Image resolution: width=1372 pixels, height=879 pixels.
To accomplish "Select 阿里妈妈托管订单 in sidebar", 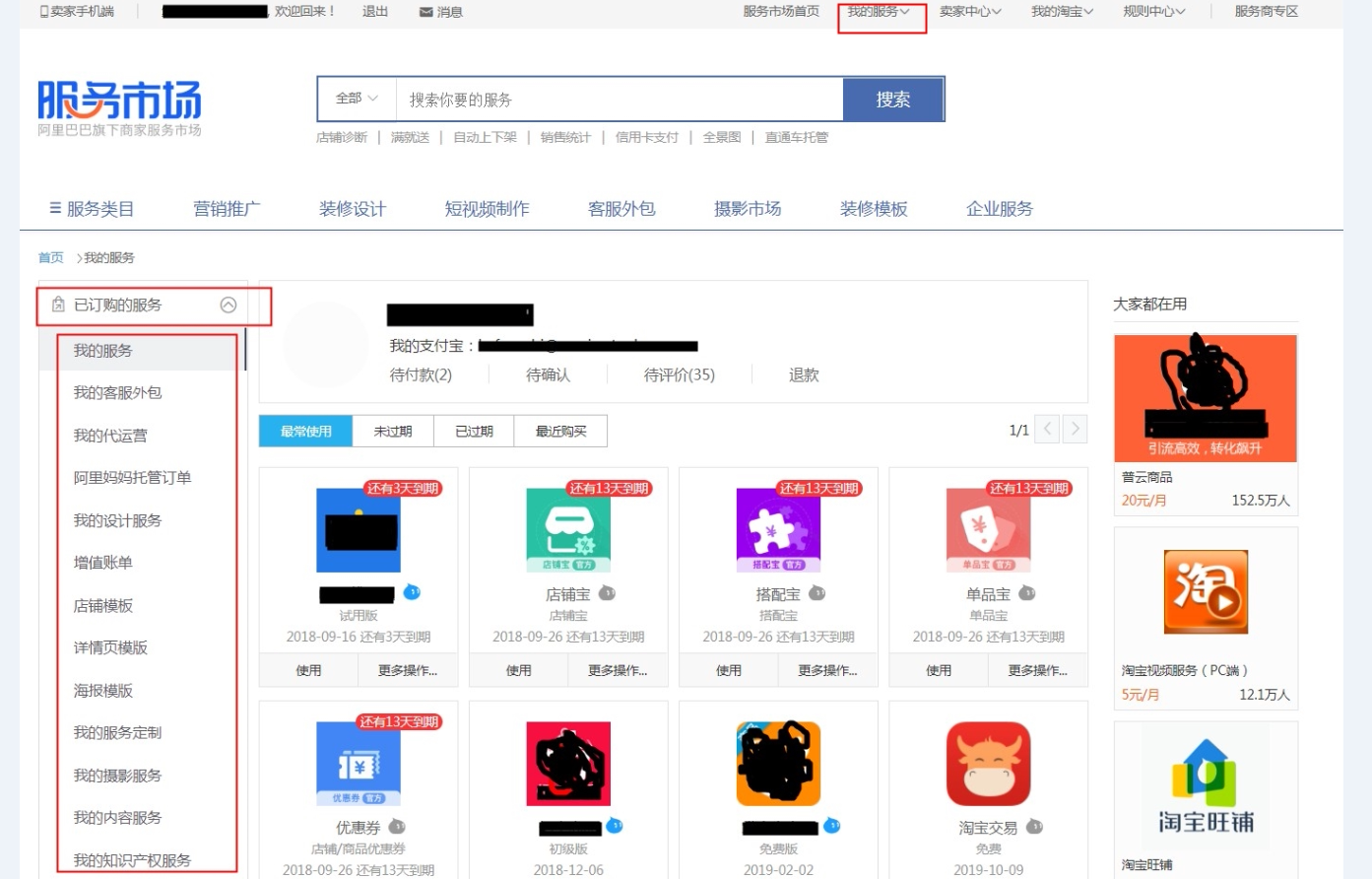I will pos(132,477).
